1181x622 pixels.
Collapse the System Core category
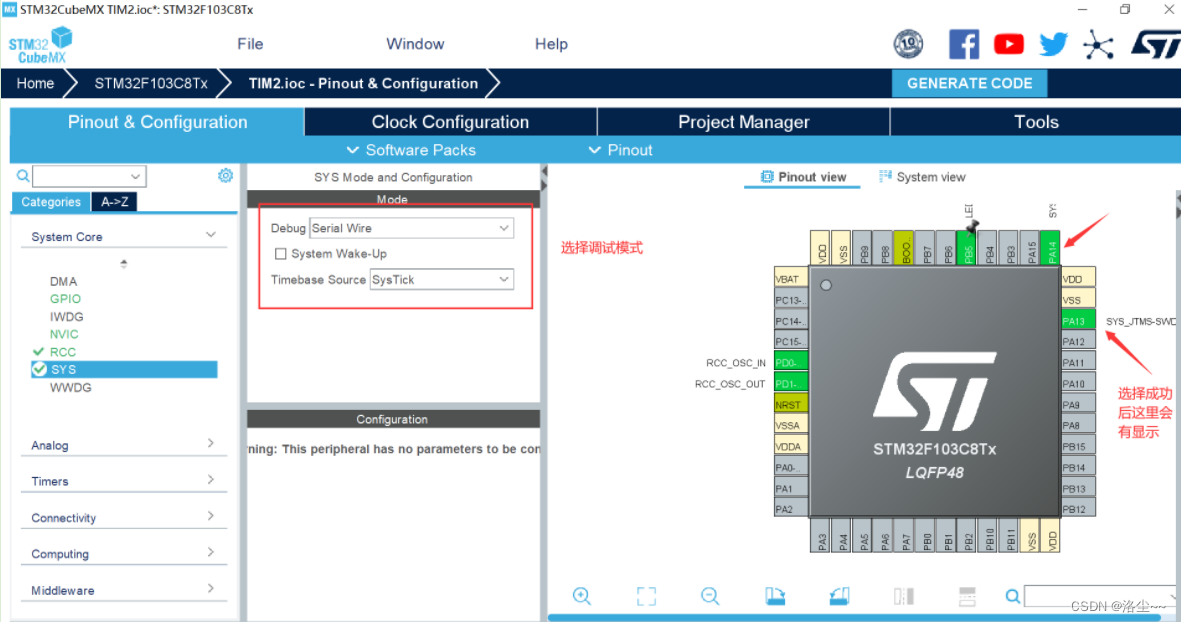tap(211, 236)
